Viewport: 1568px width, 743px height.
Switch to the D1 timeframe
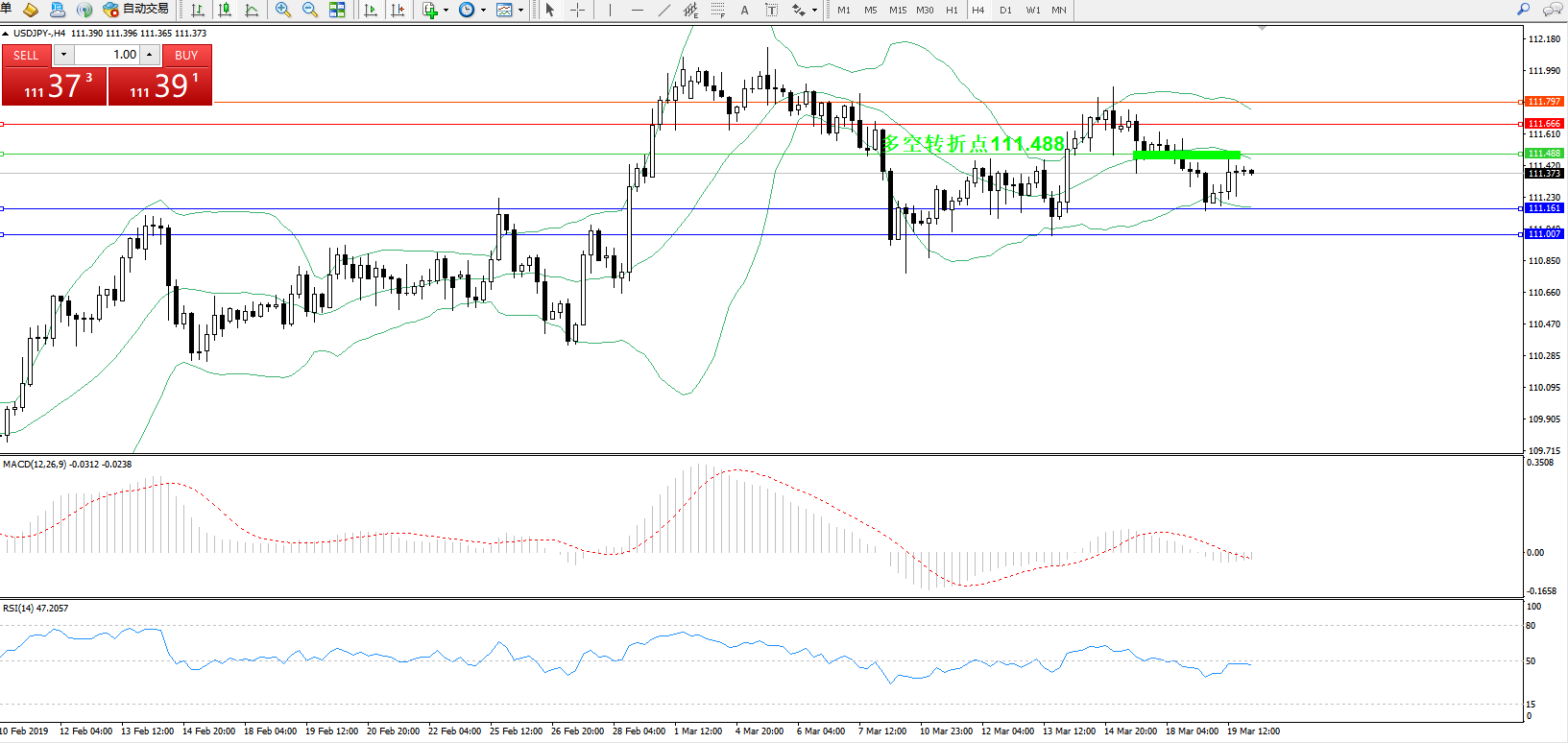tap(1005, 10)
